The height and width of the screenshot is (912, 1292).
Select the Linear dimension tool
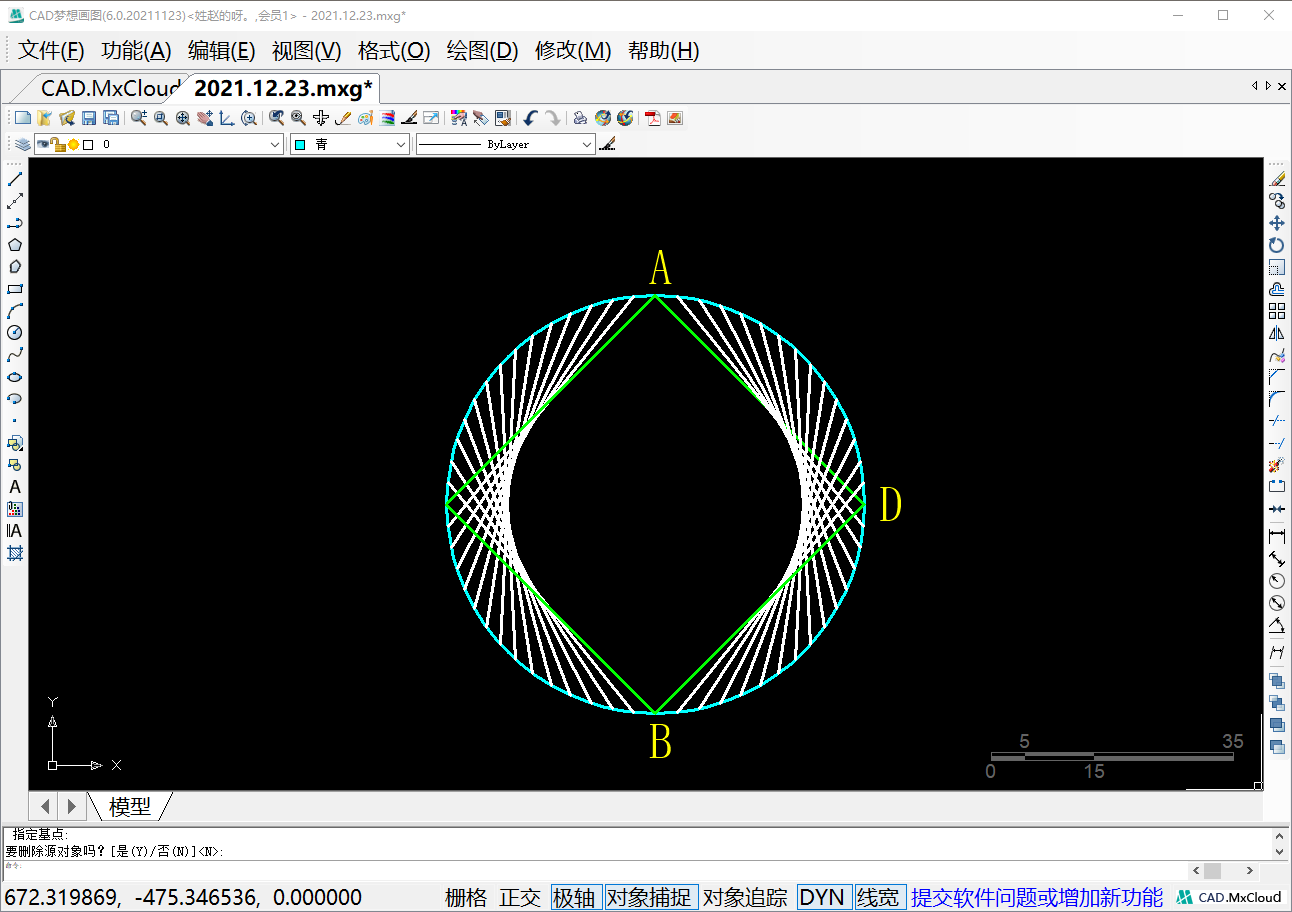point(1277,537)
